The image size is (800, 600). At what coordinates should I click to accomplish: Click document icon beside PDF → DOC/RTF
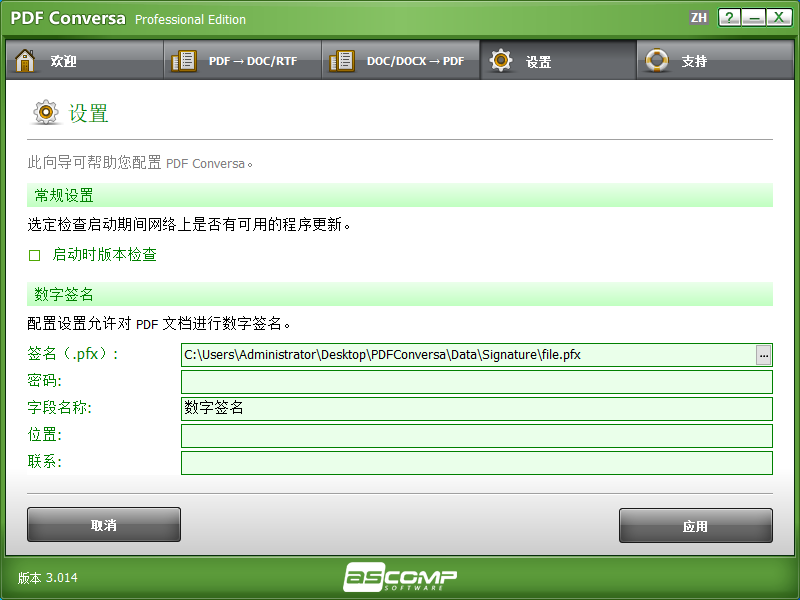coord(184,61)
